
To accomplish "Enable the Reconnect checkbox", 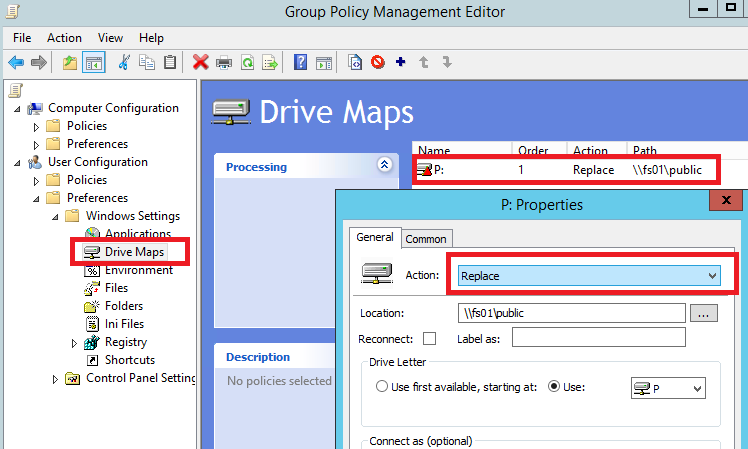I will click(429, 338).
